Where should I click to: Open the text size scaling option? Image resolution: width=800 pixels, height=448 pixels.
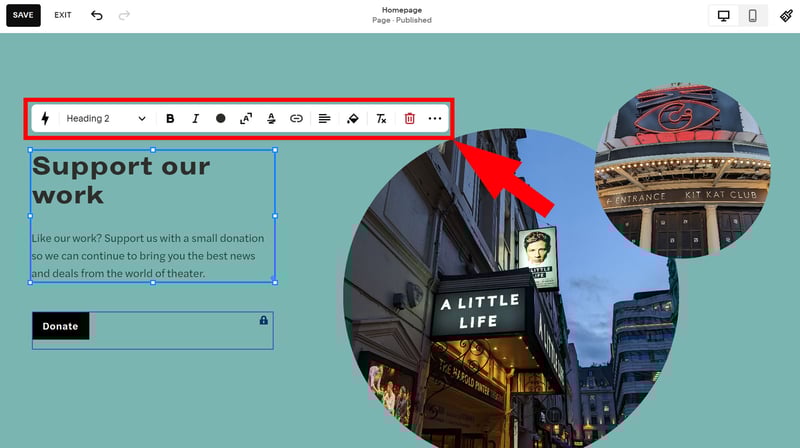tap(246, 118)
